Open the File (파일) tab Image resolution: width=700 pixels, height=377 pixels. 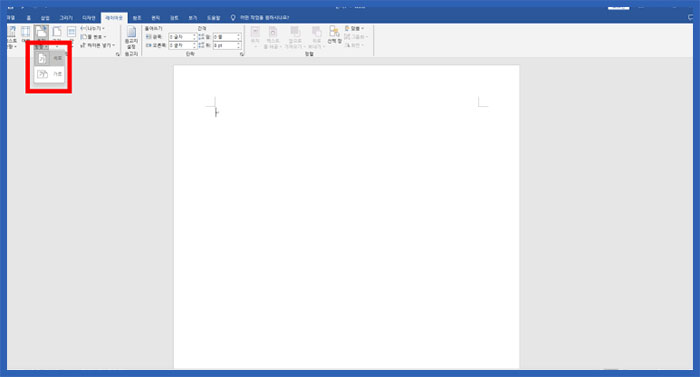pos(11,18)
